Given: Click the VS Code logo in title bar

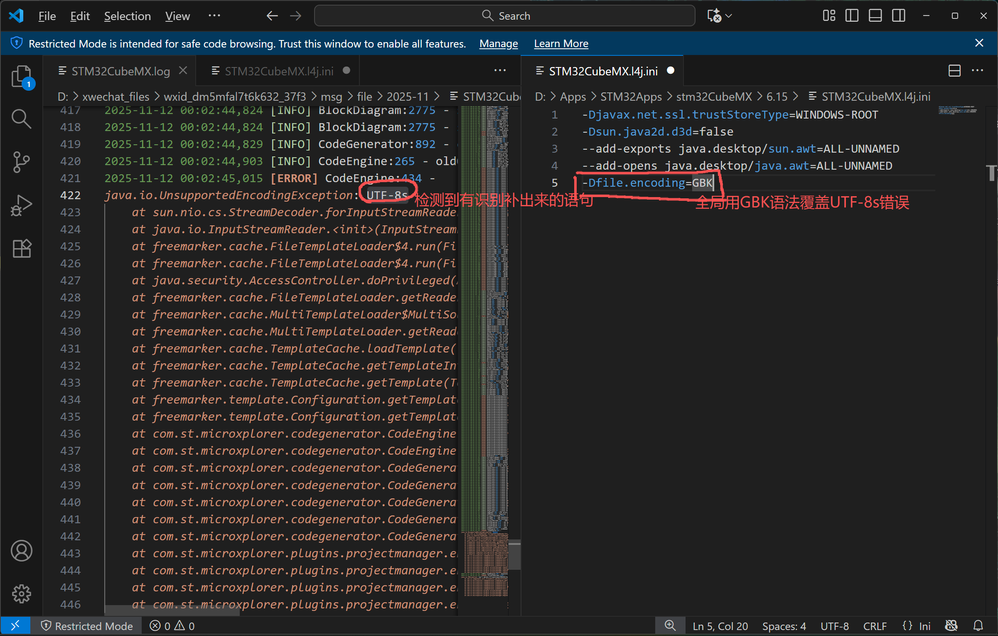Looking at the screenshot, I should click(x=16, y=15).
